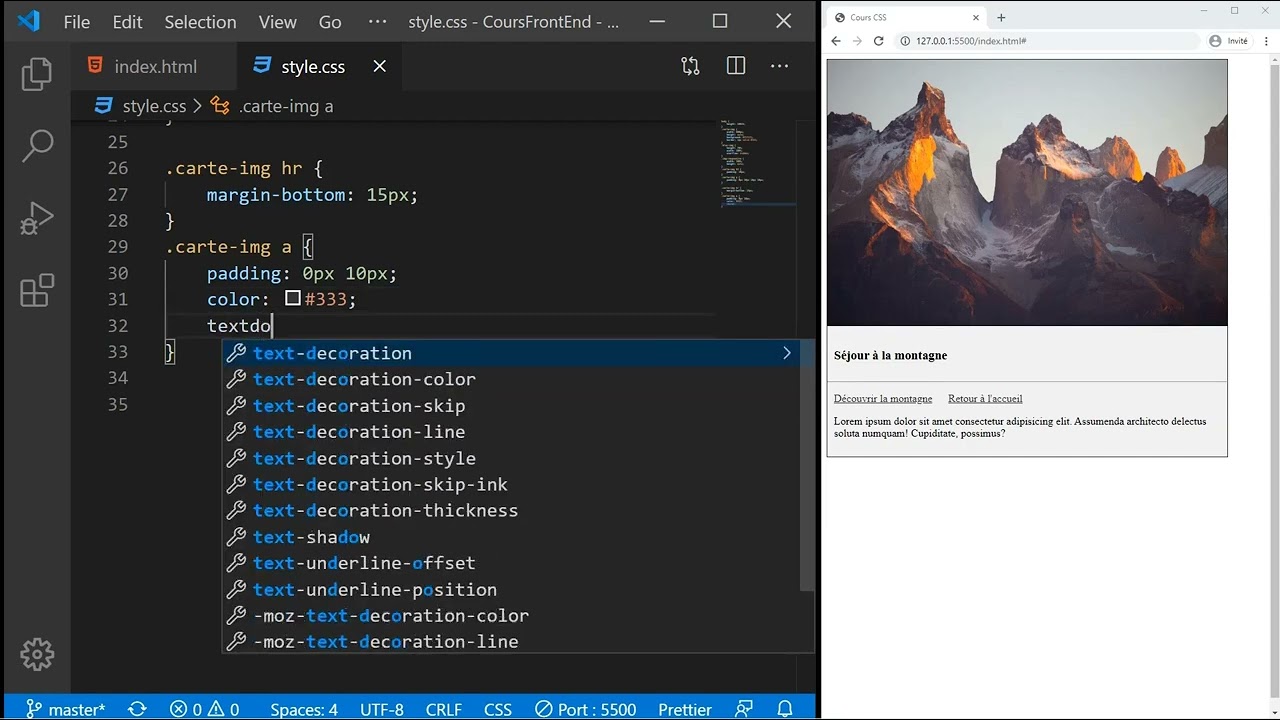Open the File menu
The height and width of the screenshot is (720, 1280).
[x=77, y=22]
